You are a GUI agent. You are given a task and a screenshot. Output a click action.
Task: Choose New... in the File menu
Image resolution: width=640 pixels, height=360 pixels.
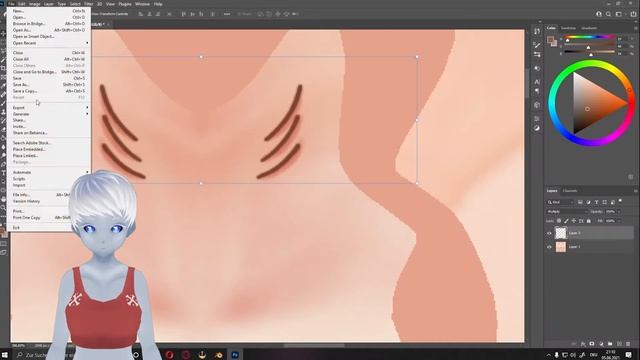point(49,11)
